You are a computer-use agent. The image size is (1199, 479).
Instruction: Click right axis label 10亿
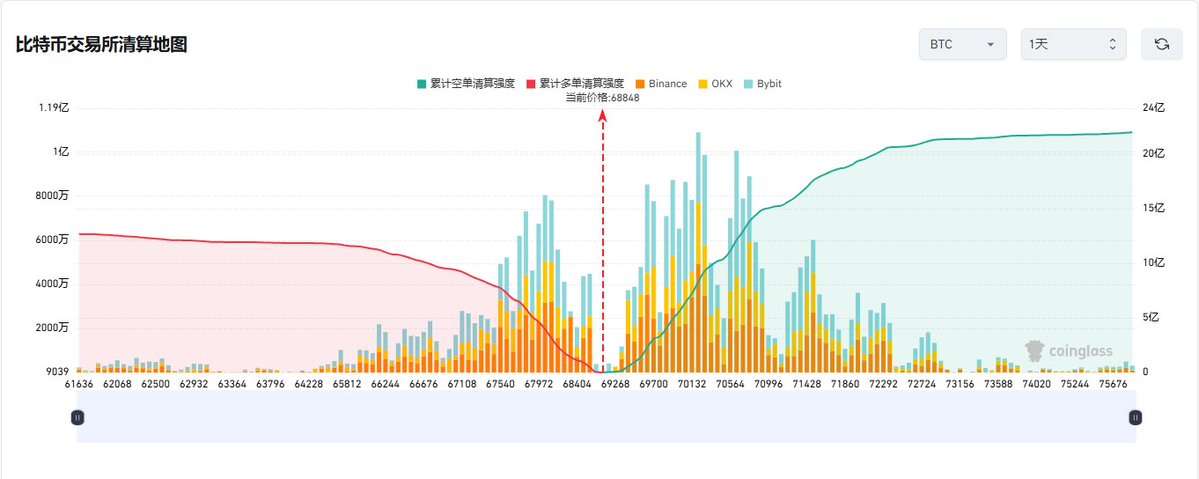[1153, 262]
